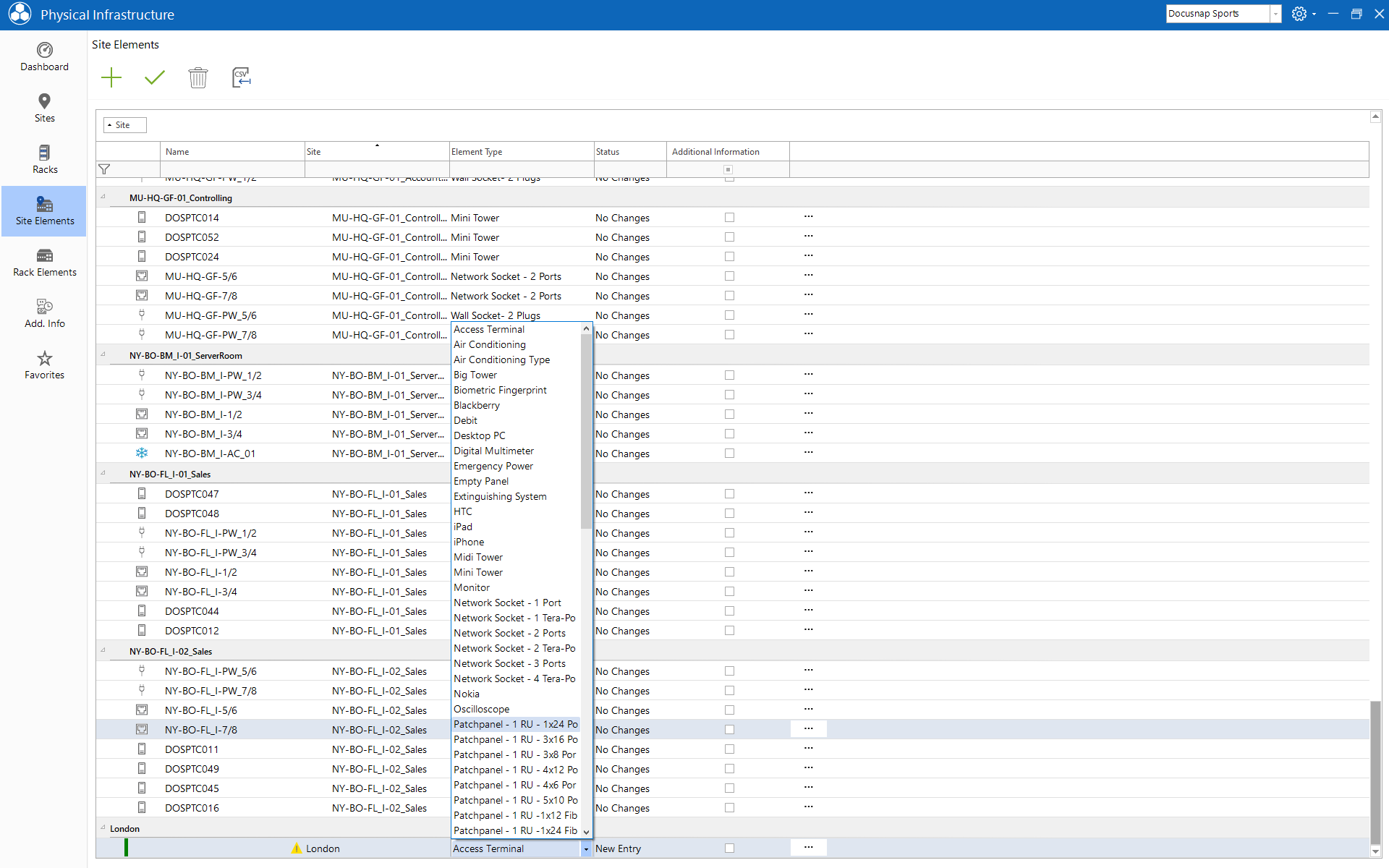Open the Docusnap Sports company dropdown
Image resolution: width=1389 pixels, height=868 pixels.
pyautogui.click(x=1275, y=14)
